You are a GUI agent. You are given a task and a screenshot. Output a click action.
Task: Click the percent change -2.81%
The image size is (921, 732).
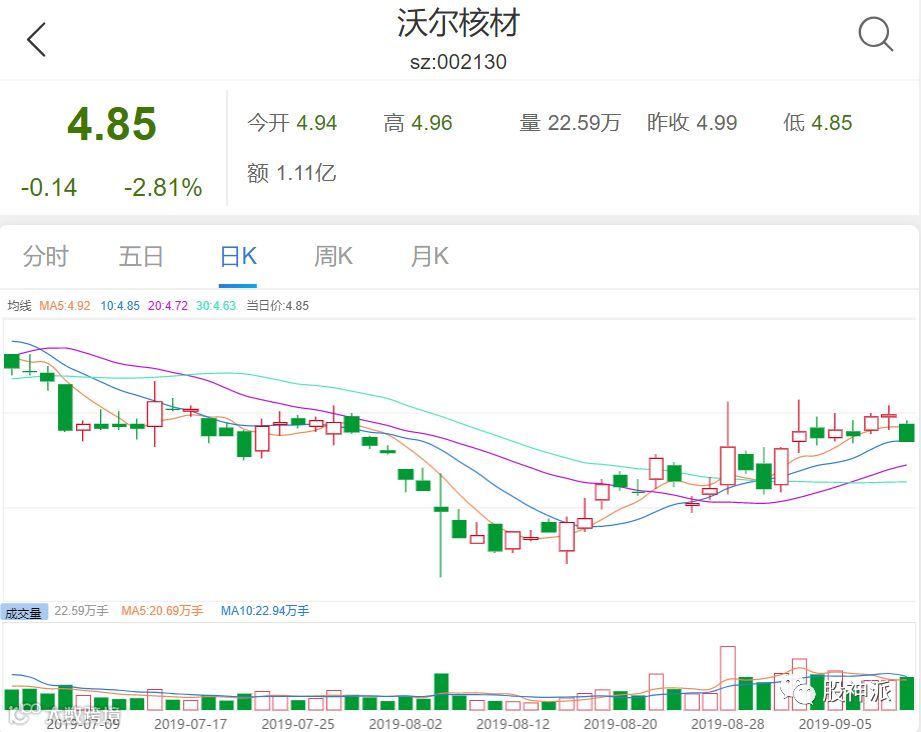[x=163, y=188]
